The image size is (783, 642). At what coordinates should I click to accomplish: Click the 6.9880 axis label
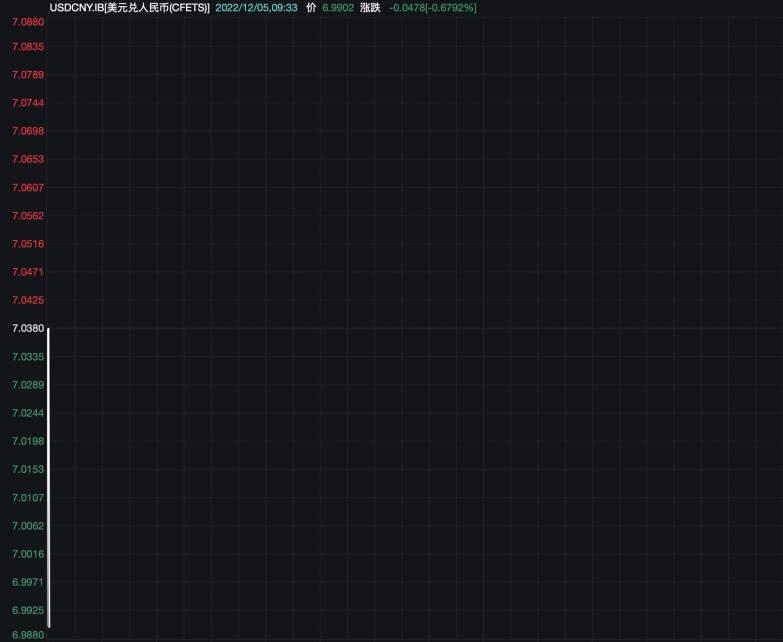[x=28, y=635]
